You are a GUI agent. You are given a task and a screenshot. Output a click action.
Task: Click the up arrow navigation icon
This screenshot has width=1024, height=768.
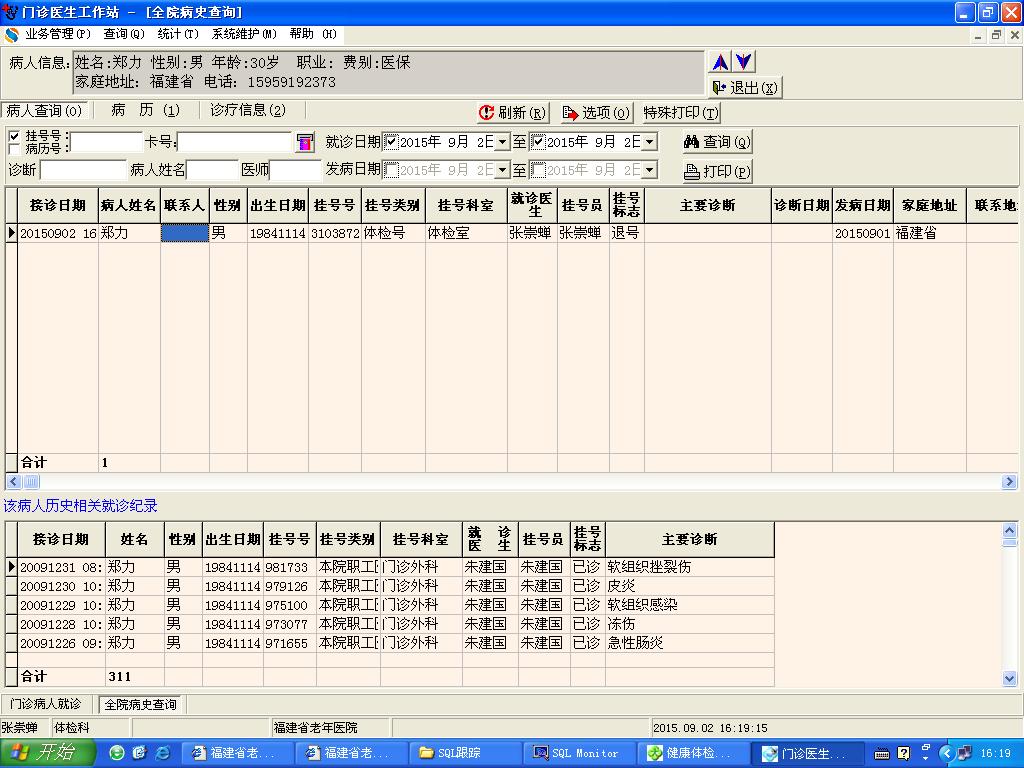[x=720, y=62]
